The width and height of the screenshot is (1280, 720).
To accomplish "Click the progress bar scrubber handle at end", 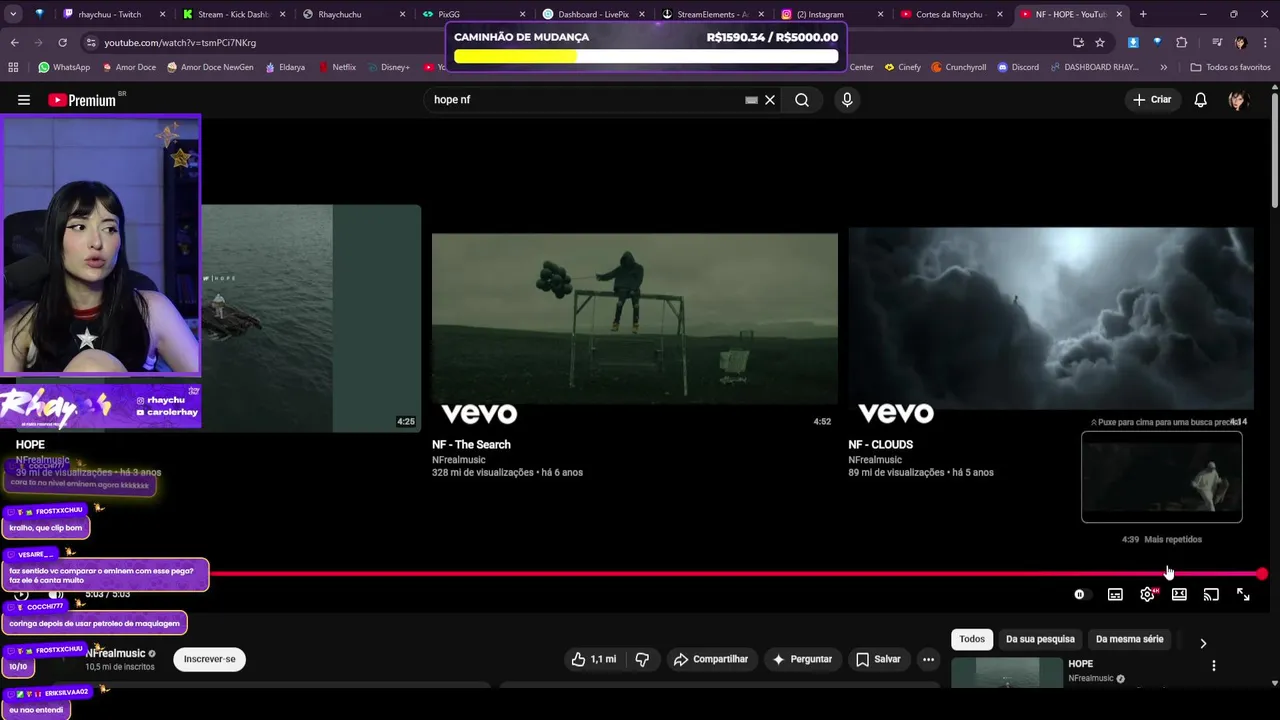I will [x=1262, y=574].
